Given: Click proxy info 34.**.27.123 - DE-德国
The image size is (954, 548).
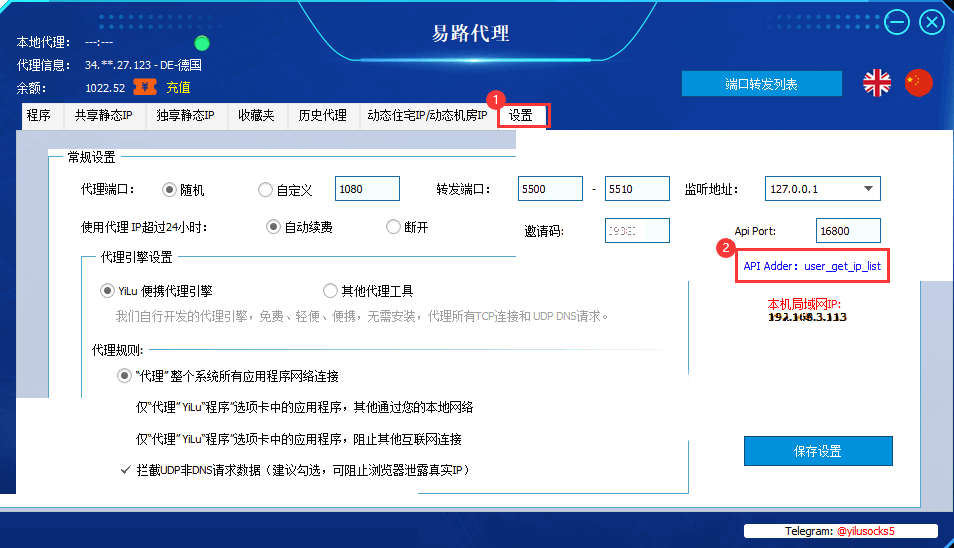Looking at the screenshot, I should (143, 65).
